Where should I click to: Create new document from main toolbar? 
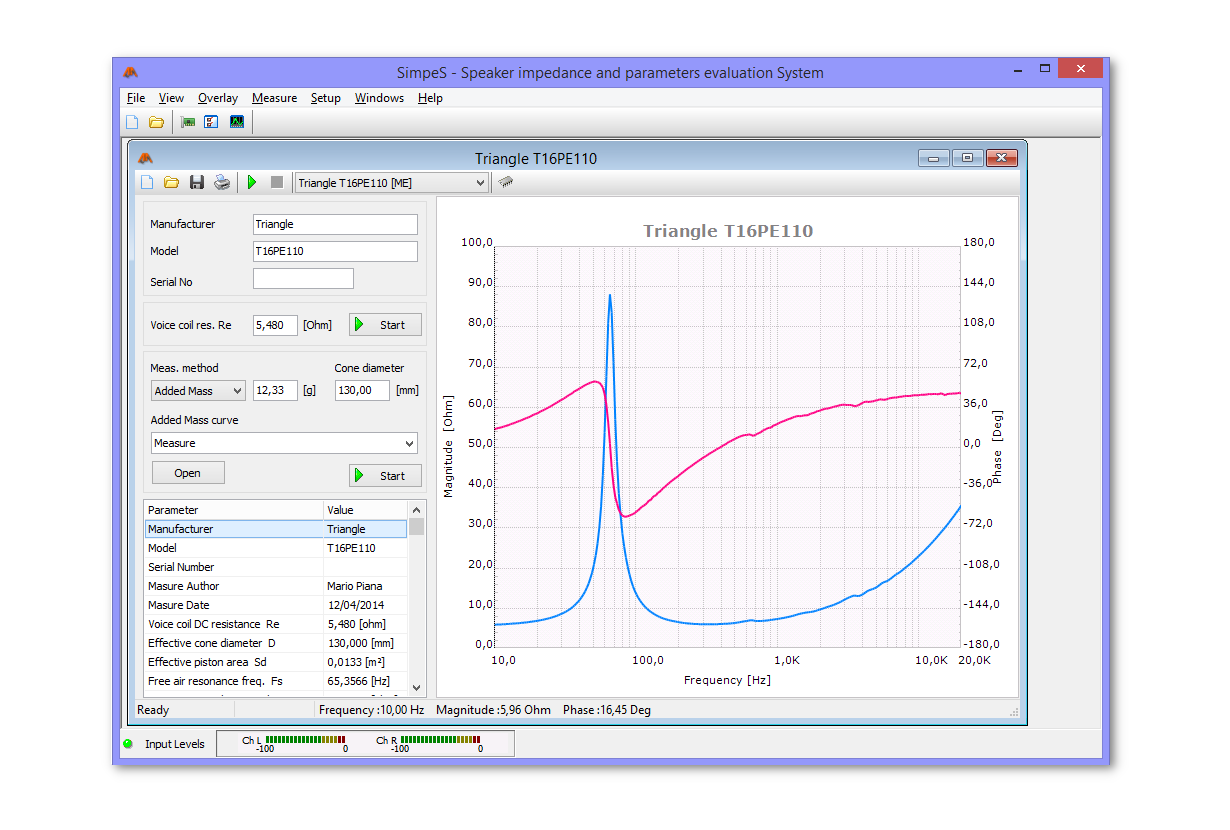pos(132,122)
